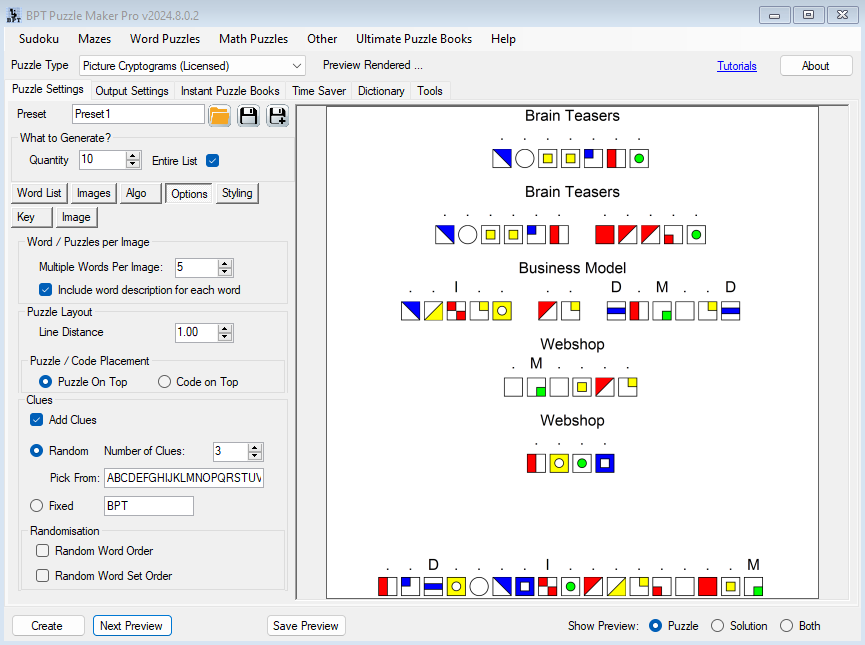Image resolution: width=865 pixels, height=645 pixels.
Task: Enable Random Word Order
Action: 43,551
